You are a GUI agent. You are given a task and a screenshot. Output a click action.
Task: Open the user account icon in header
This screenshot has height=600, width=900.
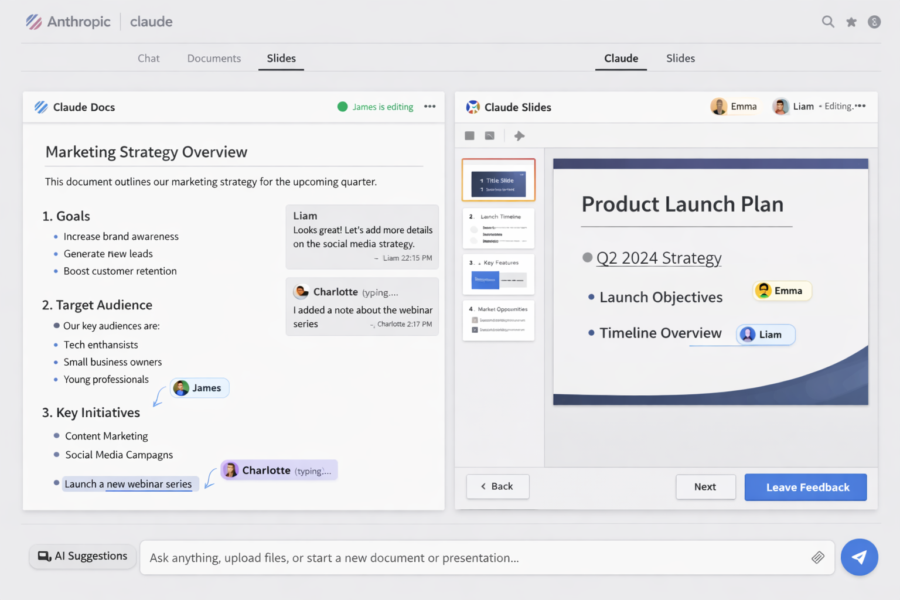coord(874,22)
